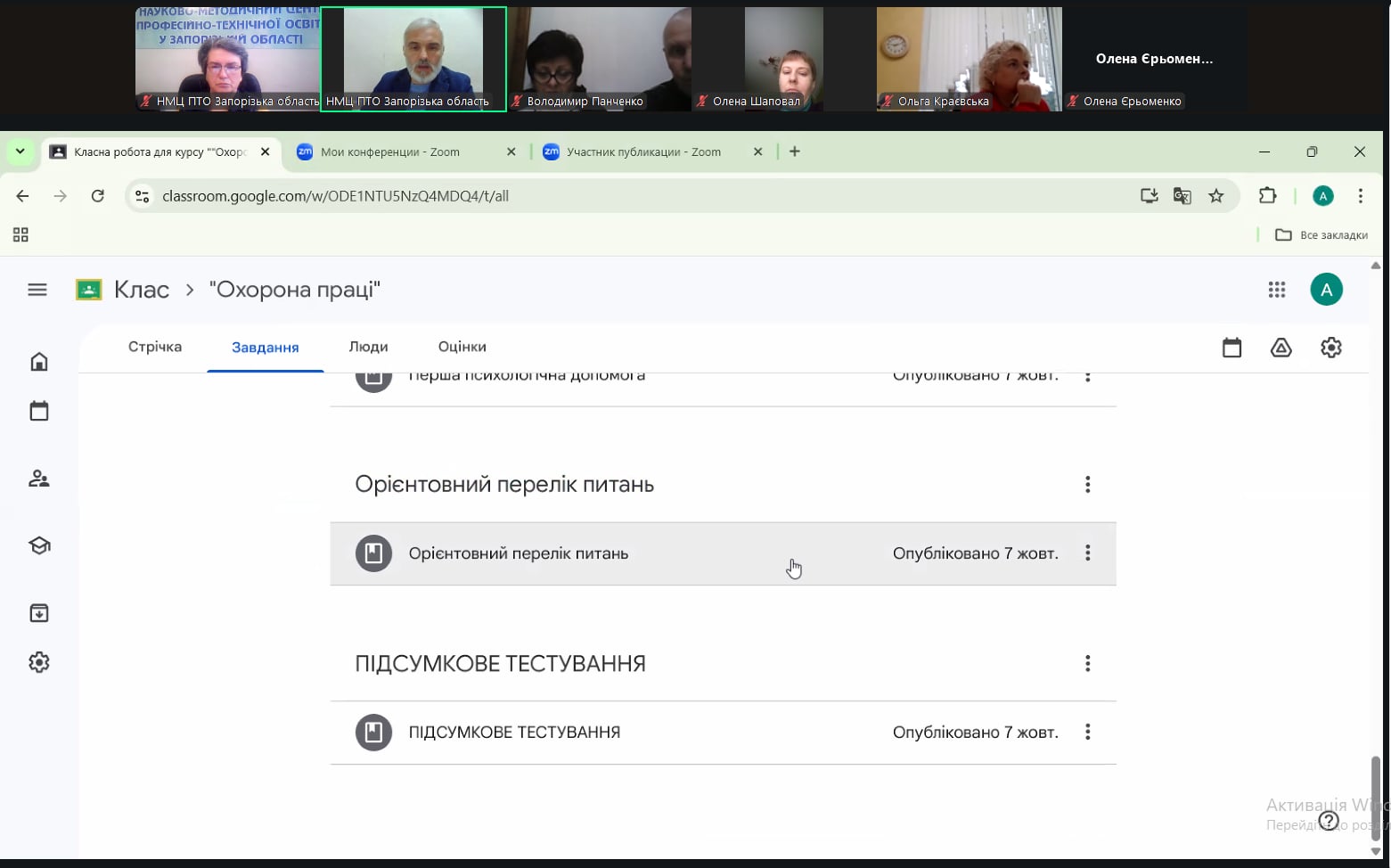Open 'Орієнтовний перелік питань' material item
1391x868 pixels.
(518, 553)
